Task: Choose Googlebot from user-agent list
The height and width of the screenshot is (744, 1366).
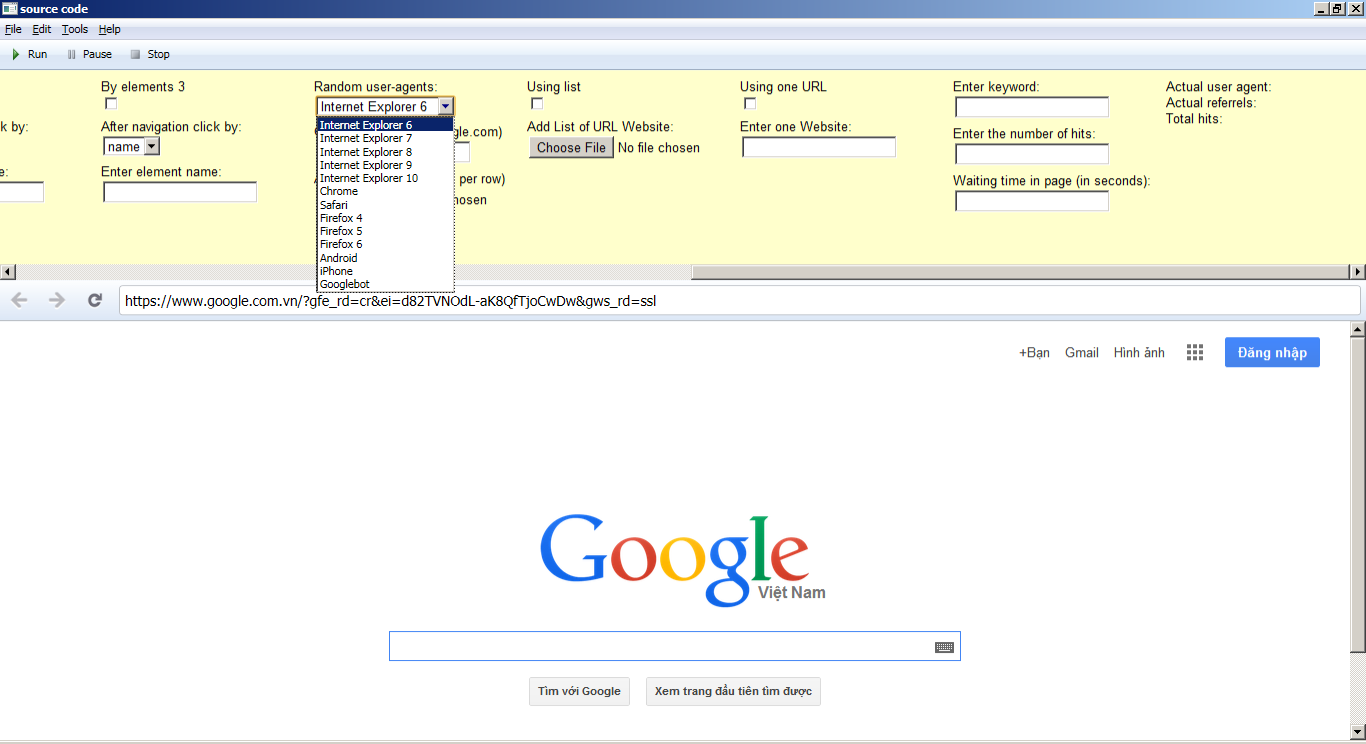Action: click(x=385, y=284)
